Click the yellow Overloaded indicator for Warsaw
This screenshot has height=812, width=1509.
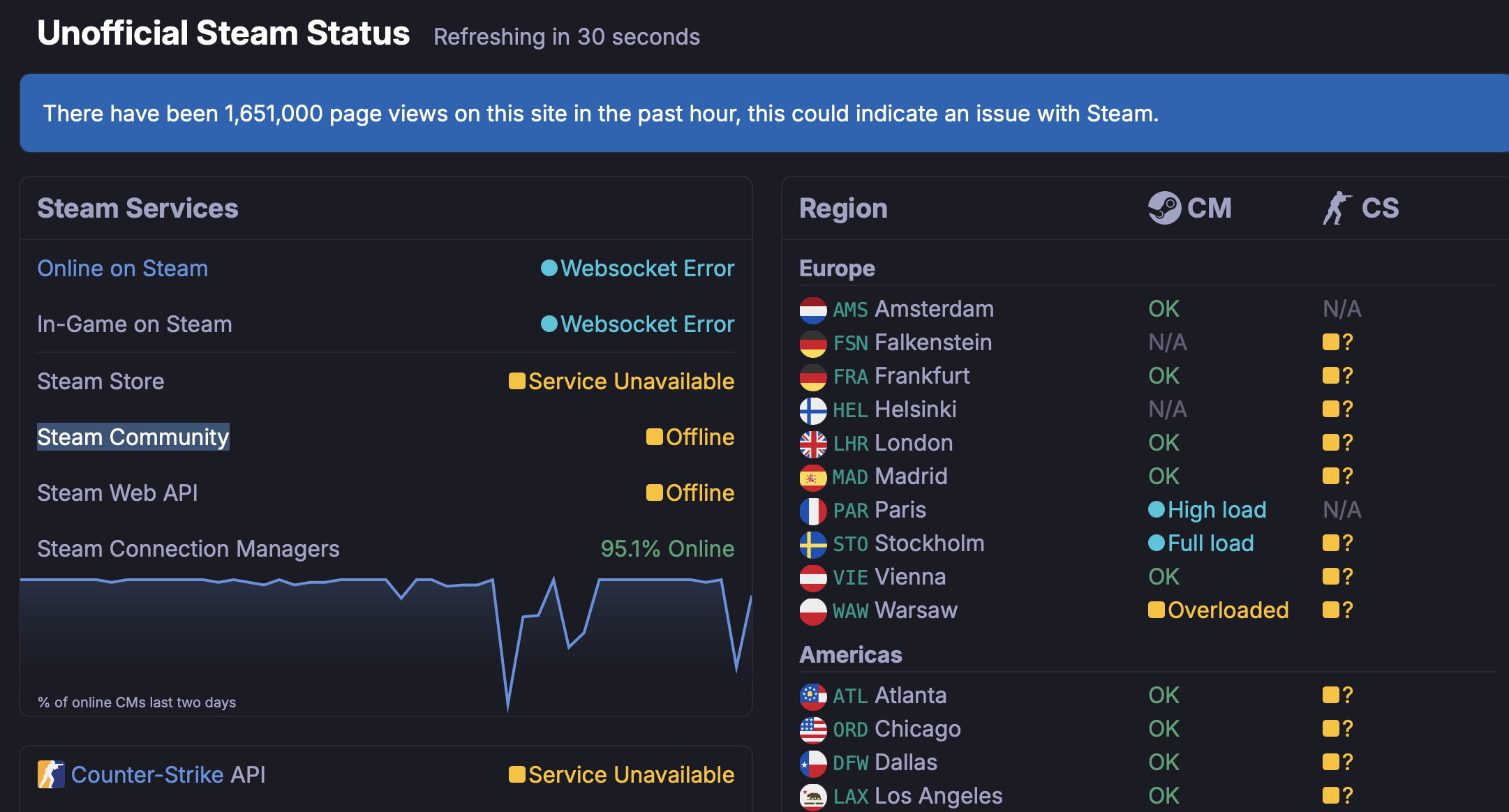(x=1157, y=610)
